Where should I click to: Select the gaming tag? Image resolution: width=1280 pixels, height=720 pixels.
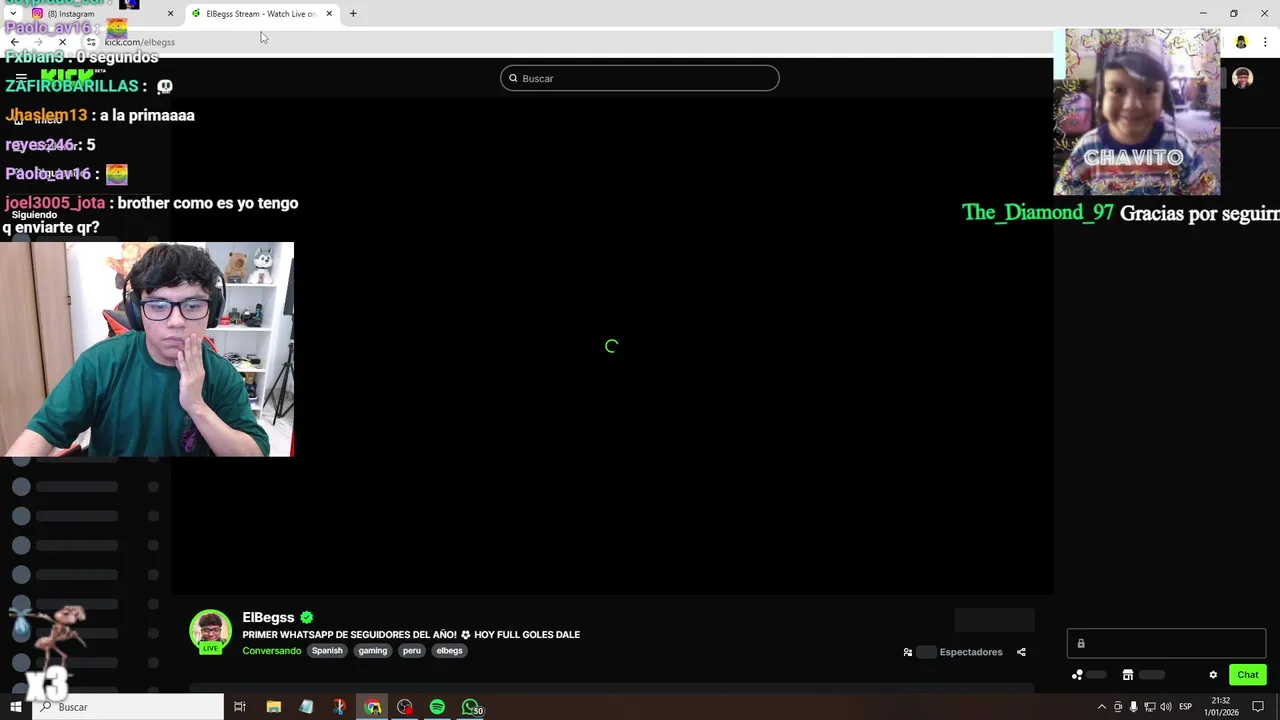(373, 651)
